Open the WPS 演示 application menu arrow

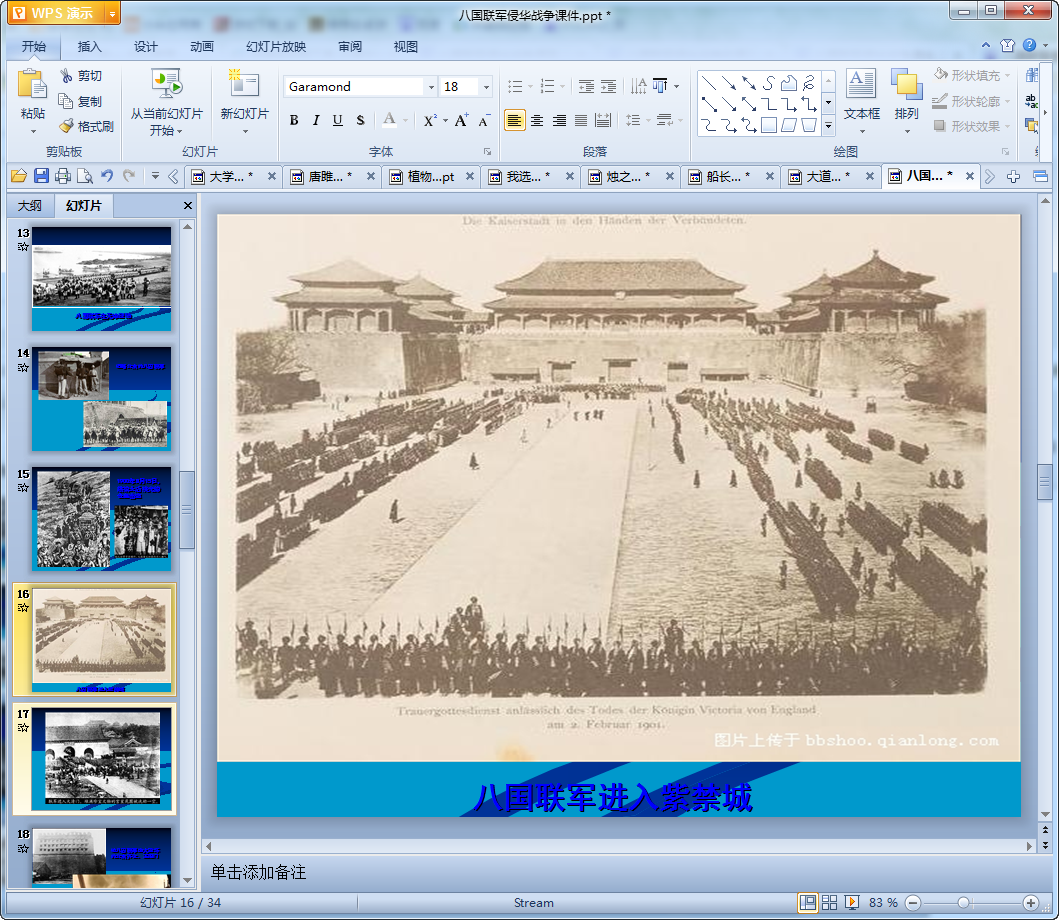click(113, 14)
